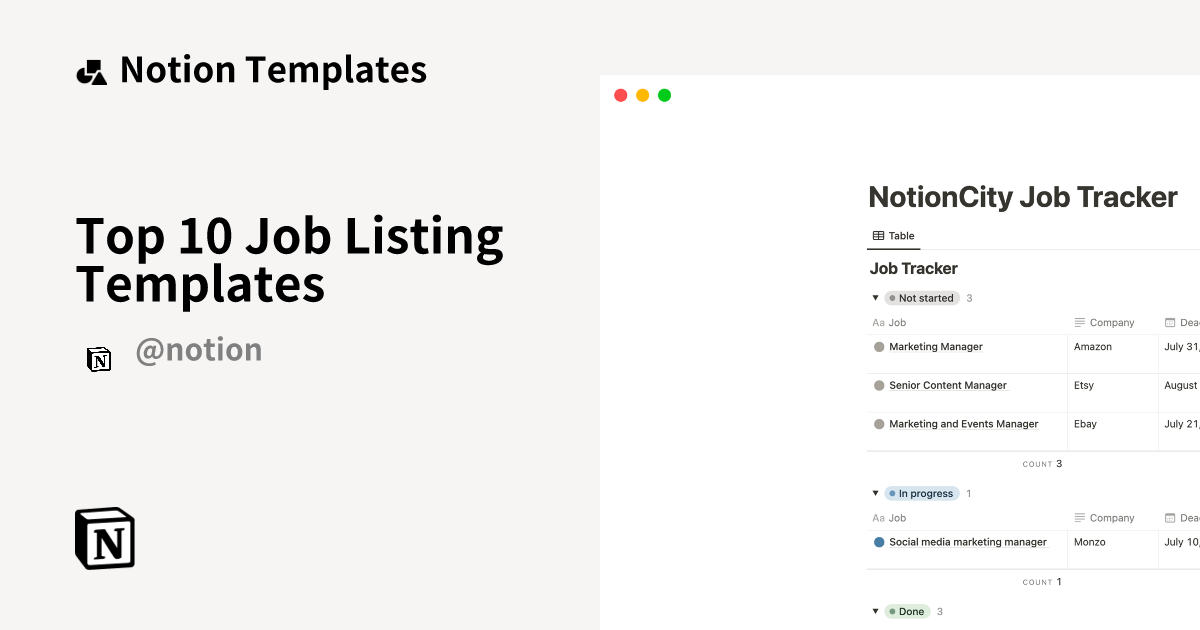Click the large Notion N logo
Viewport: 1200px width, 630px height.
pyautogui.click(x=104, y=538)
